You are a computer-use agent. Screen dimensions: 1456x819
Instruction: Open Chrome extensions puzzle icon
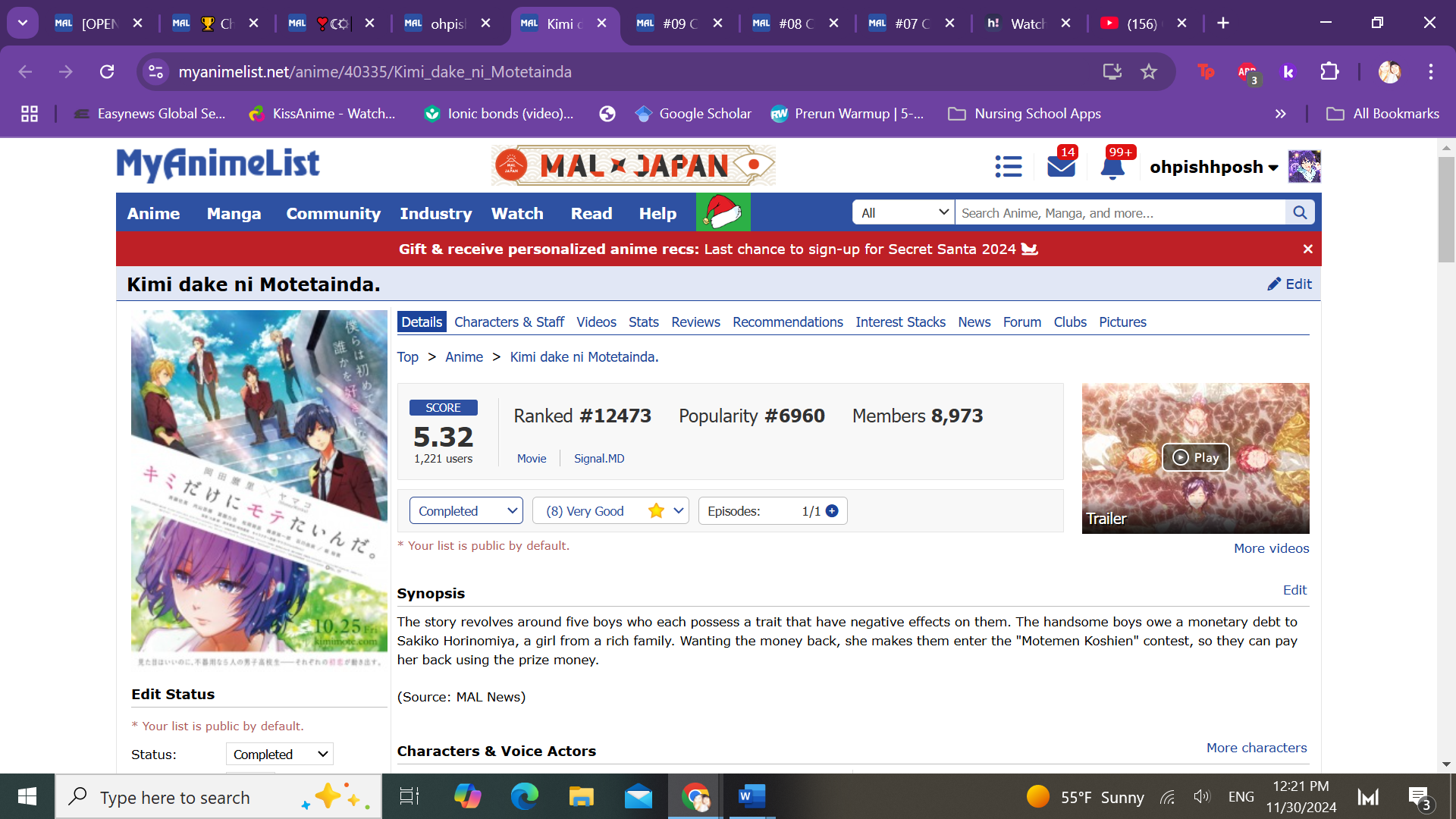point(1329,72)
